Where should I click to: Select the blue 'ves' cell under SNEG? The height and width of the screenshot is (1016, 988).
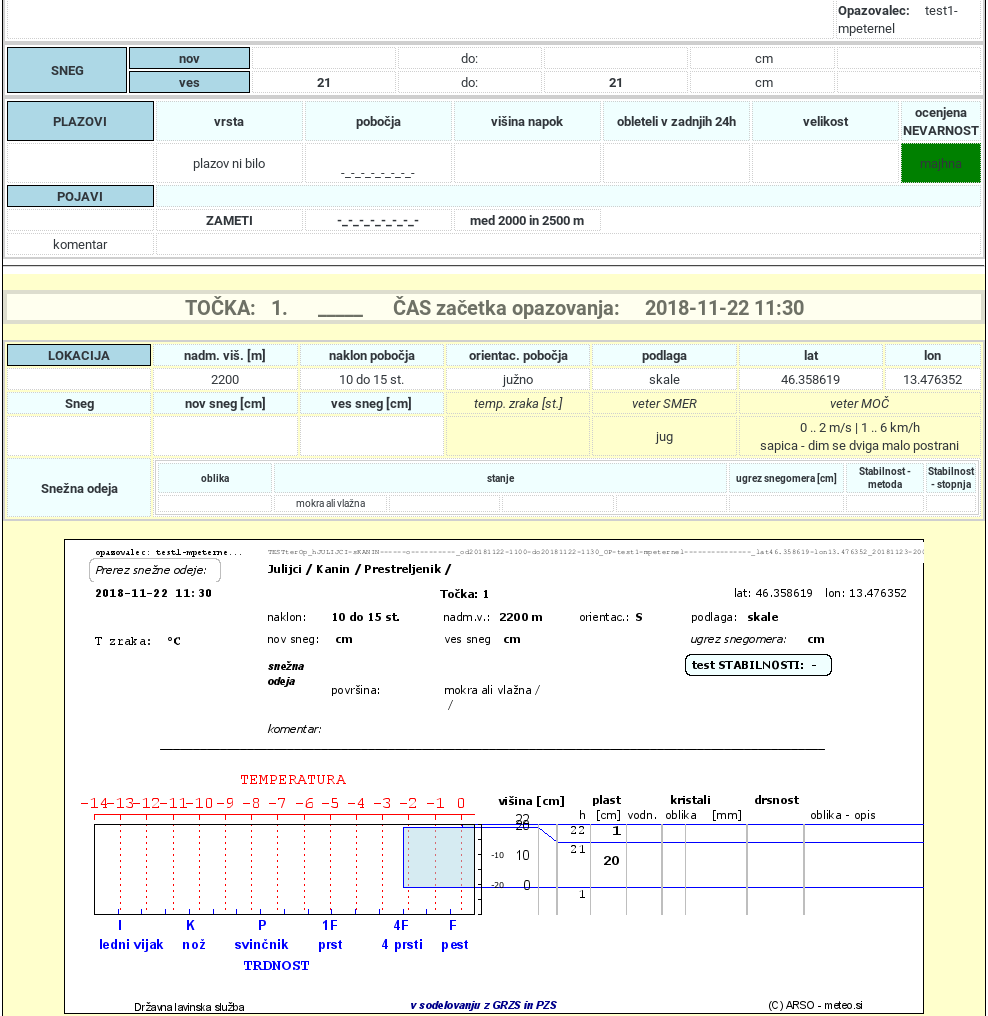click(189, 82)
